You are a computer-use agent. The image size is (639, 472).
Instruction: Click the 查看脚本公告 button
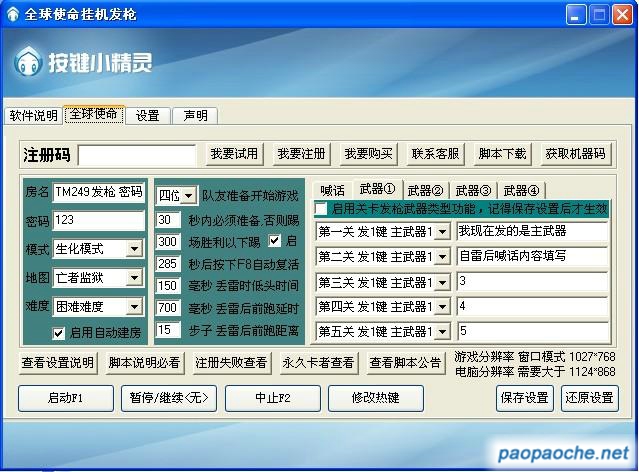(x=405, y=363)
